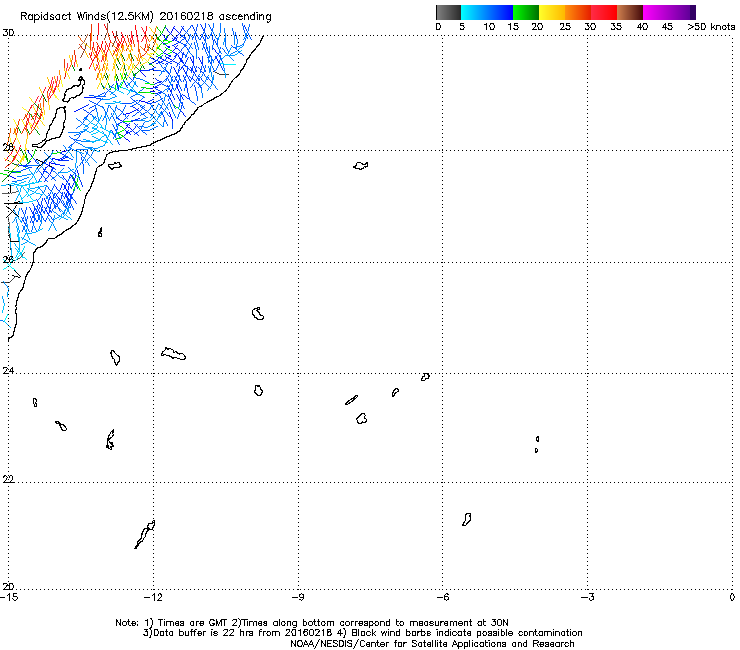Click the longitude axis label '-9'
This screenshot has width=740, height=650.
coord(298,598)
